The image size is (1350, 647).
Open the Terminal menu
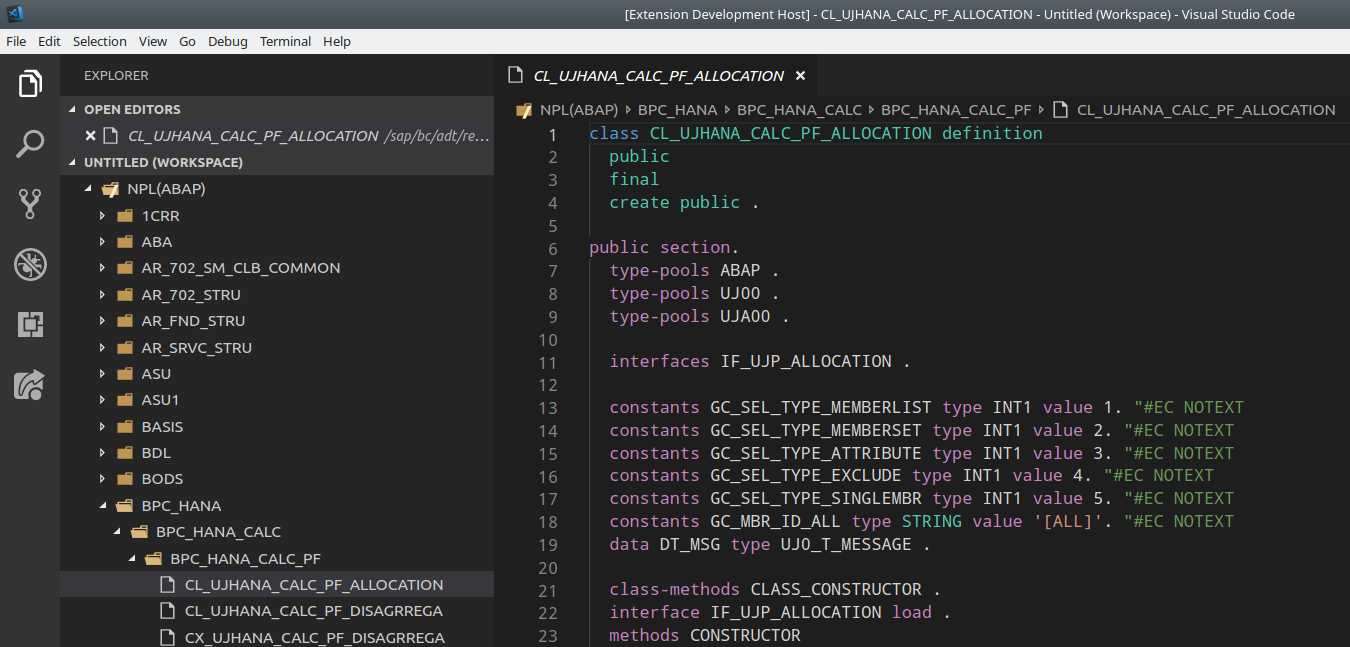(x=285, y=41)
